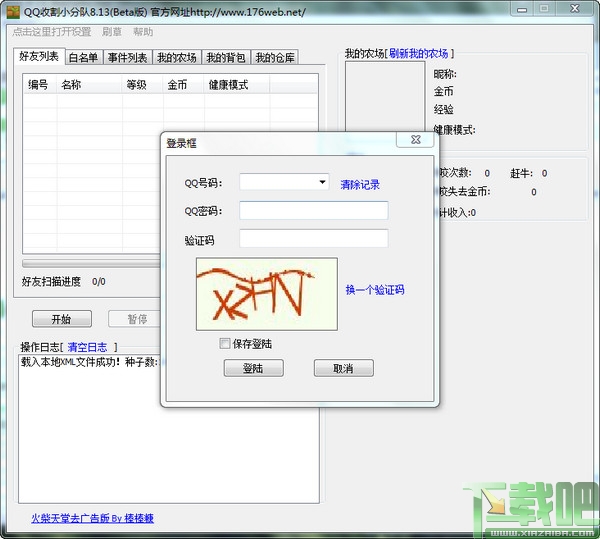Focus the QQ密码 password field

click(x=314, y=210)
